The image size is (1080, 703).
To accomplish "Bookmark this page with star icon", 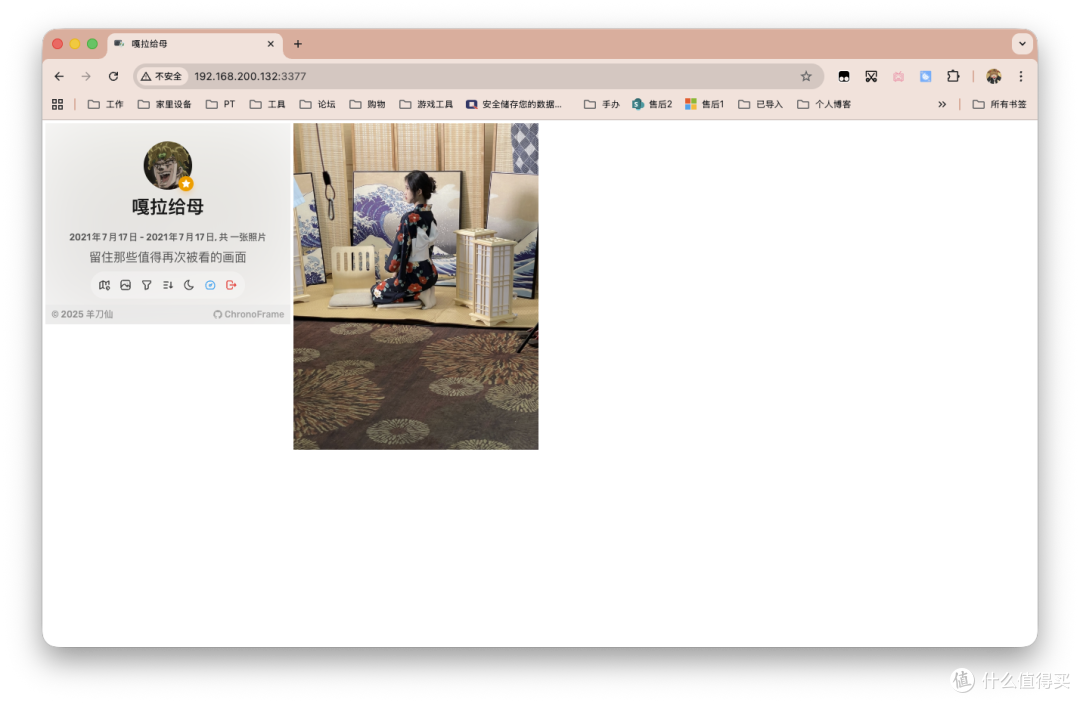I will point(806,76).
